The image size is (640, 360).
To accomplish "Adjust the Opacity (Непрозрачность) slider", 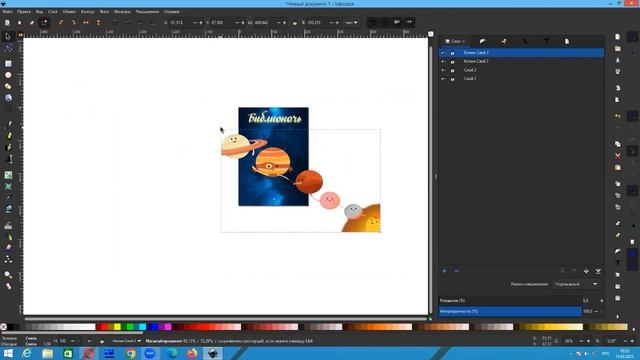I will tap(510, 311).
